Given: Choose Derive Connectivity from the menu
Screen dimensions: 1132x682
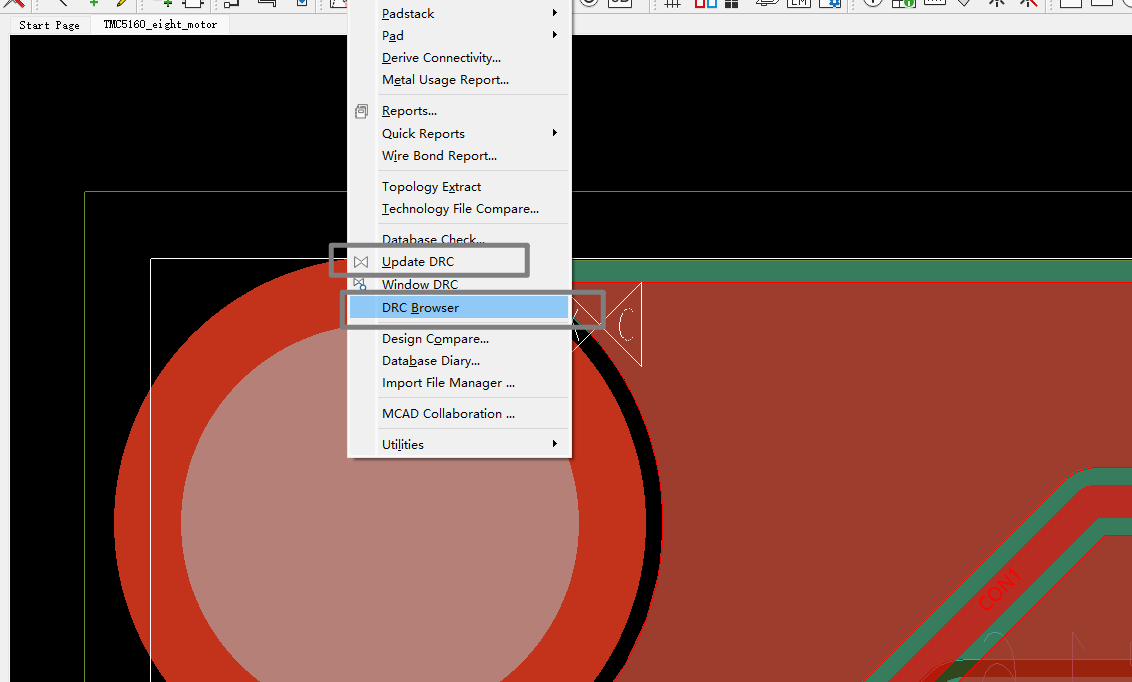Looking at the screenshot, I should (x=460, y=58).
